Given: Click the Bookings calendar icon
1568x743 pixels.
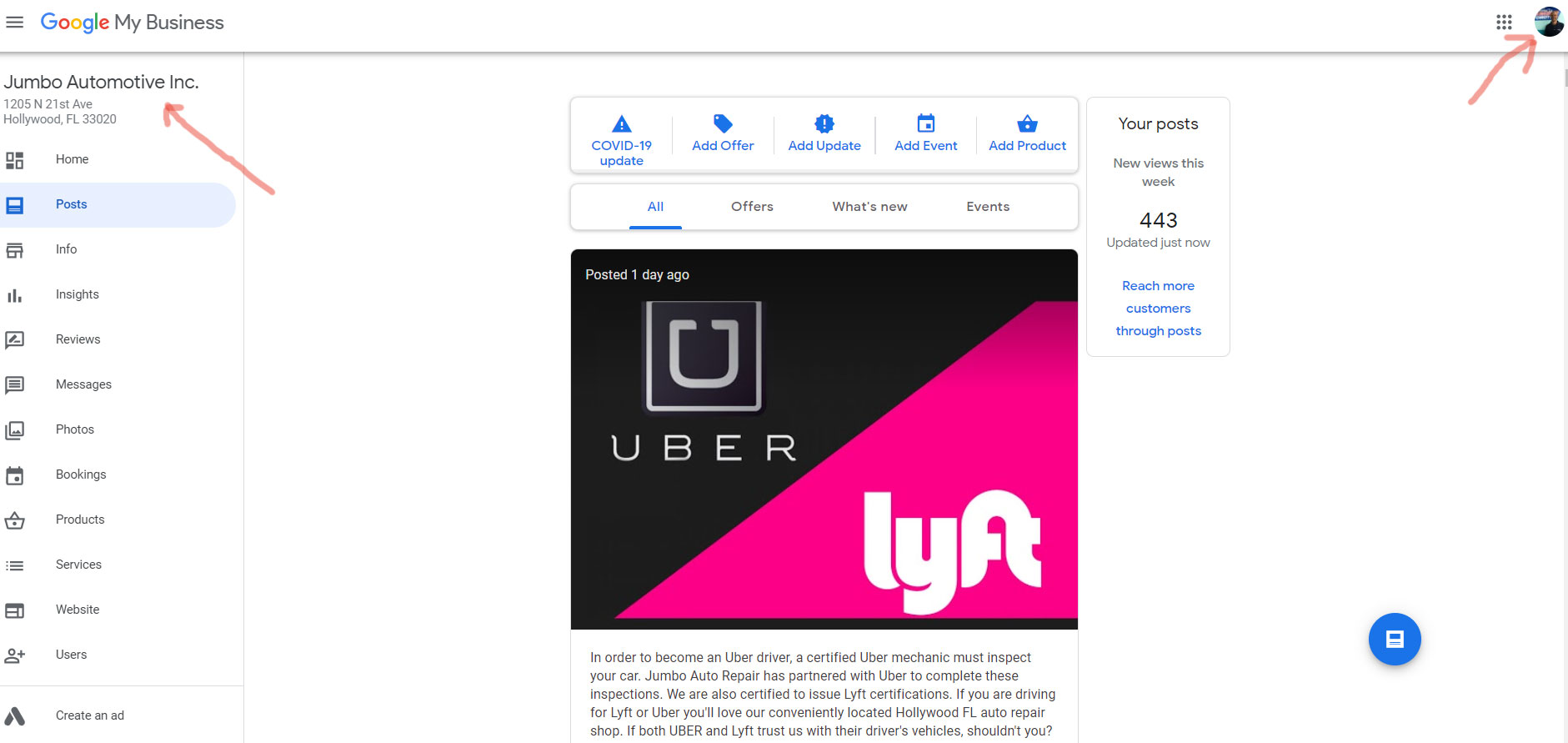Looking at the screenshot, I should tap(15, 475).
